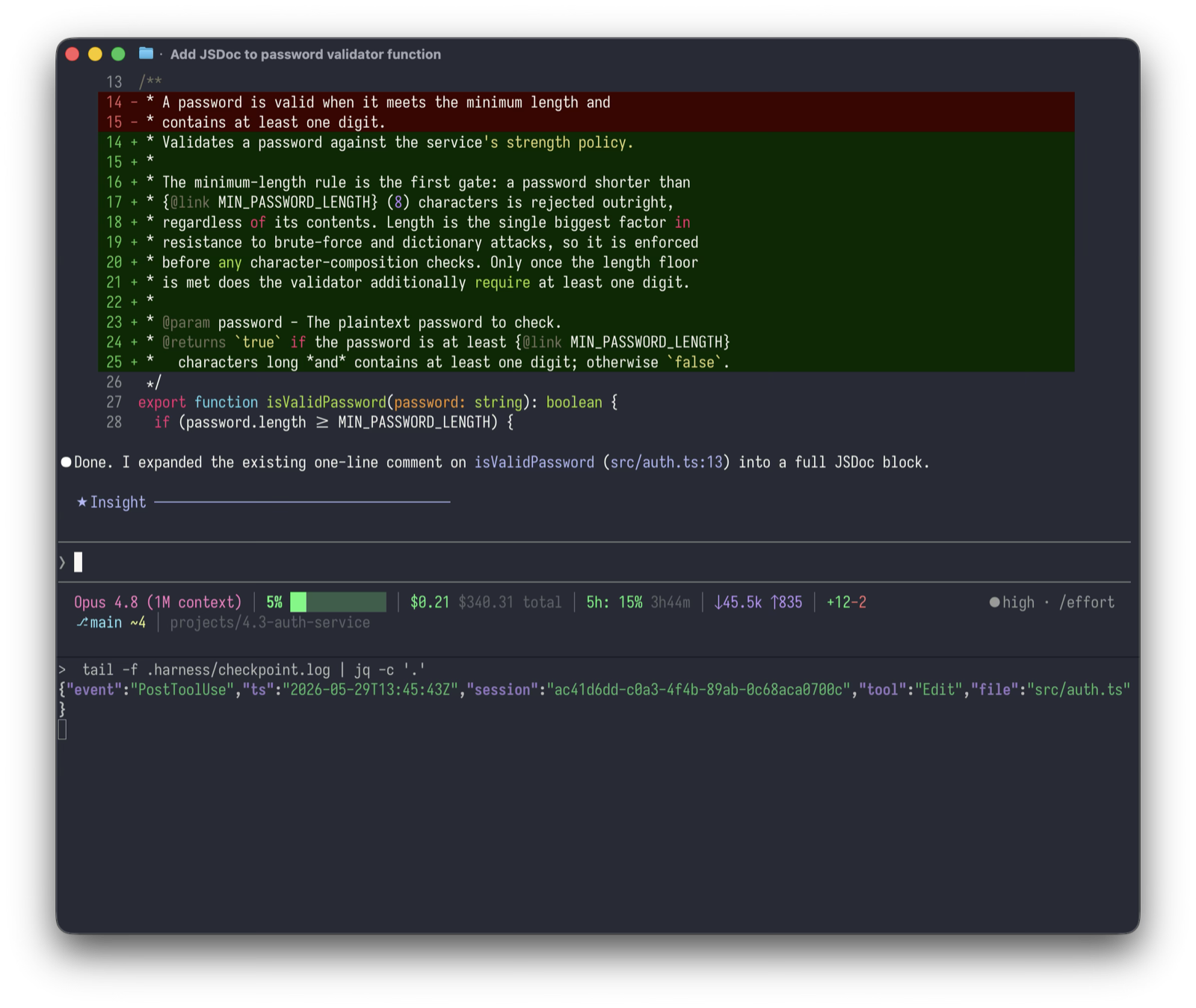Image resolution: width=1196 pixels, height=1008 pixels.
Task: Click the yellow minimize window button
Action: [95, 54]
